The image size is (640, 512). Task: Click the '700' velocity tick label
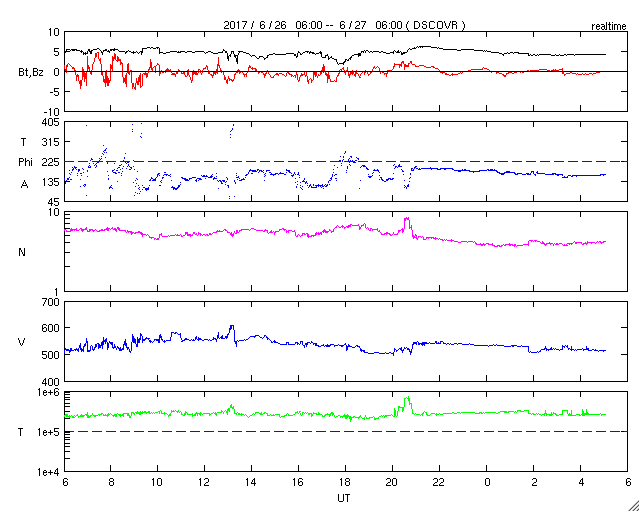click(x=51, y=302)
